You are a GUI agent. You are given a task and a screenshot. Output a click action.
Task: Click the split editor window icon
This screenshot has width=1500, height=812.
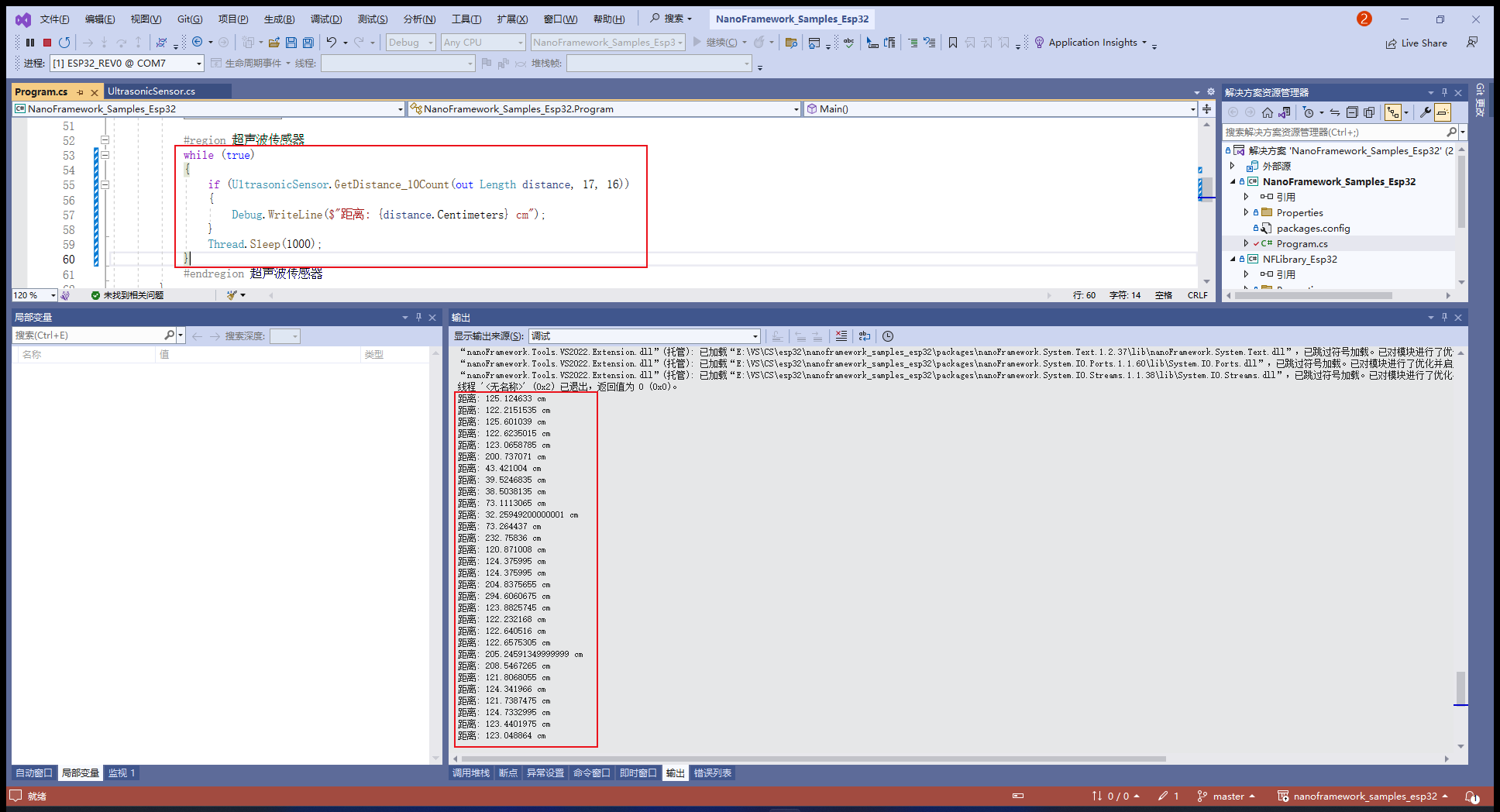(1206, 109)
